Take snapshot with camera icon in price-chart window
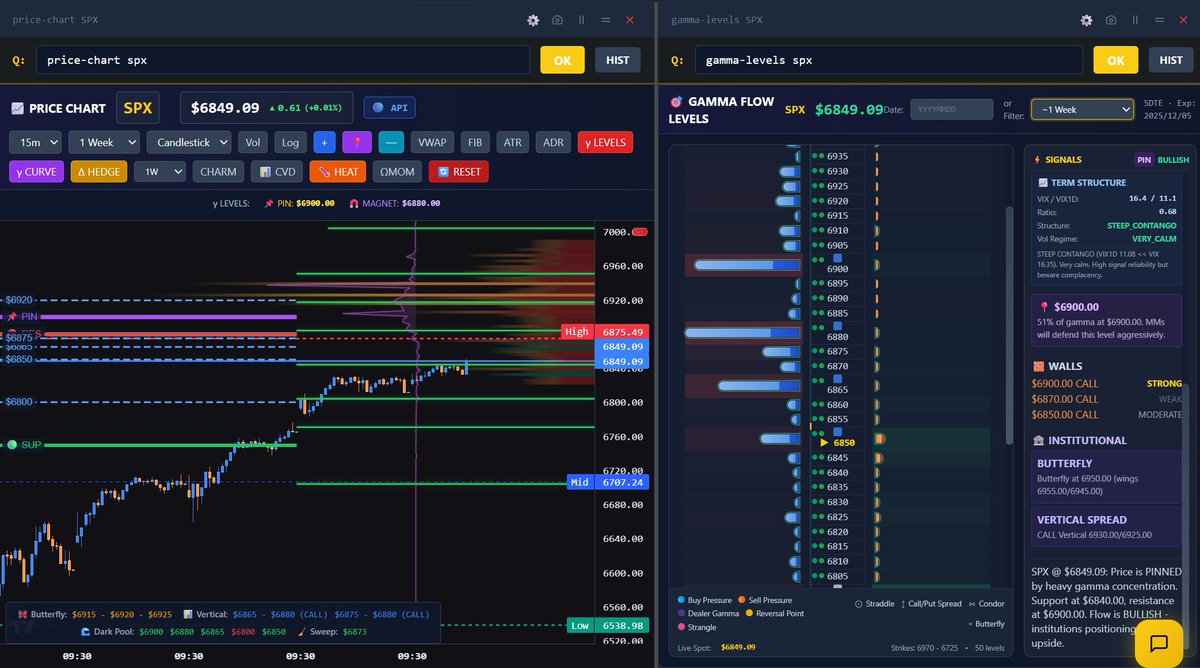 pos(557,20)
